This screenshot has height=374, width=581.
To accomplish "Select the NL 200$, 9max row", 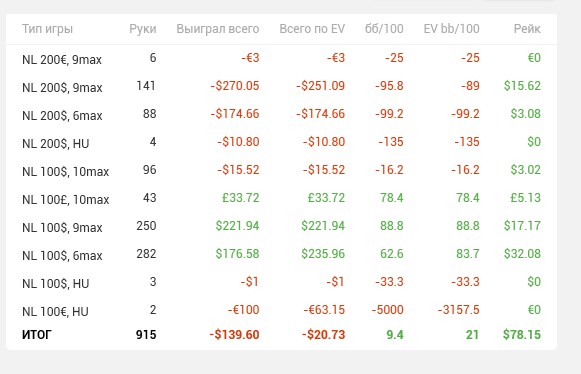I will click(281, 86).
